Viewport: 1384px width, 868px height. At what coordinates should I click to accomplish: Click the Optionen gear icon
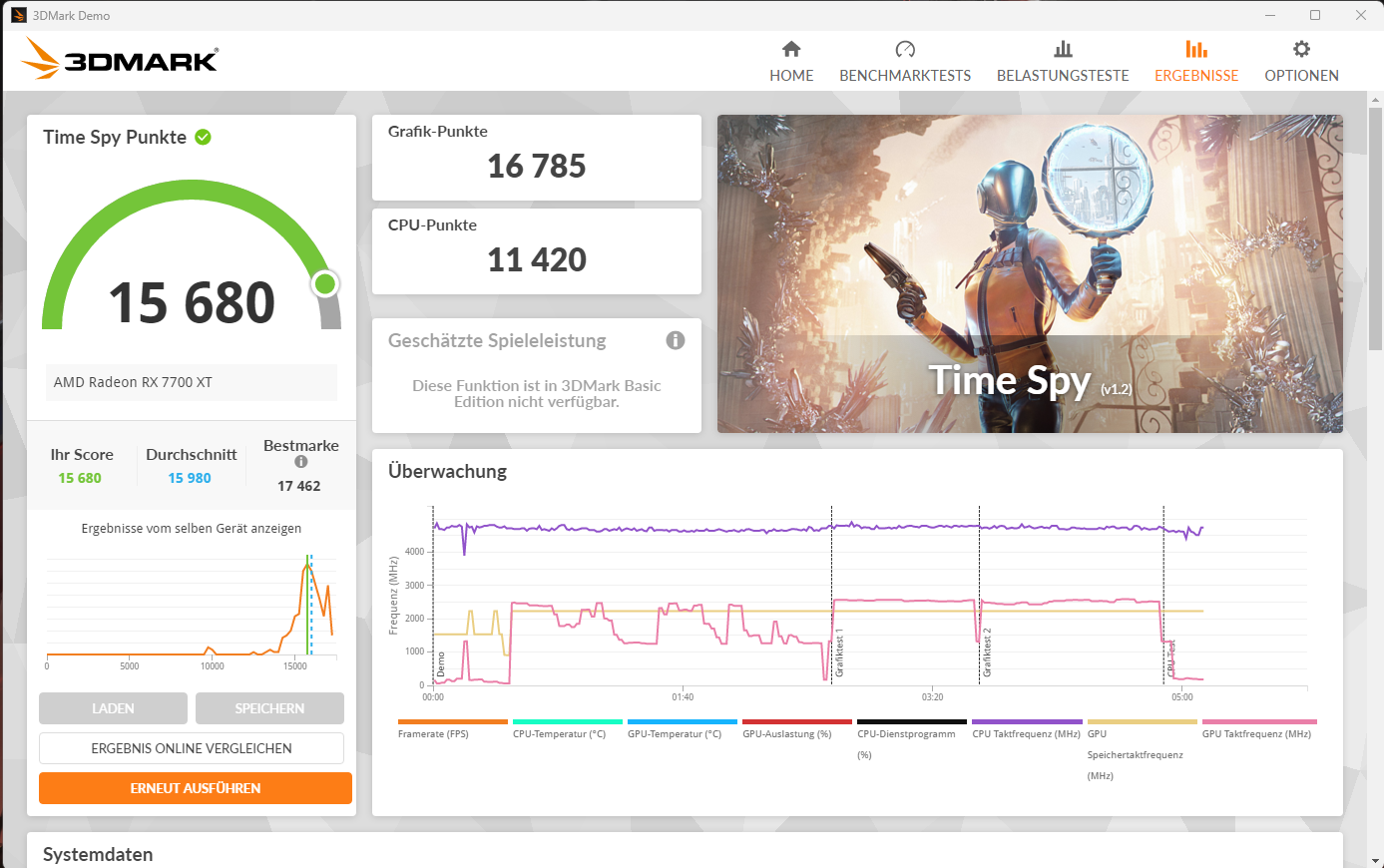(x=1301, y=49)
